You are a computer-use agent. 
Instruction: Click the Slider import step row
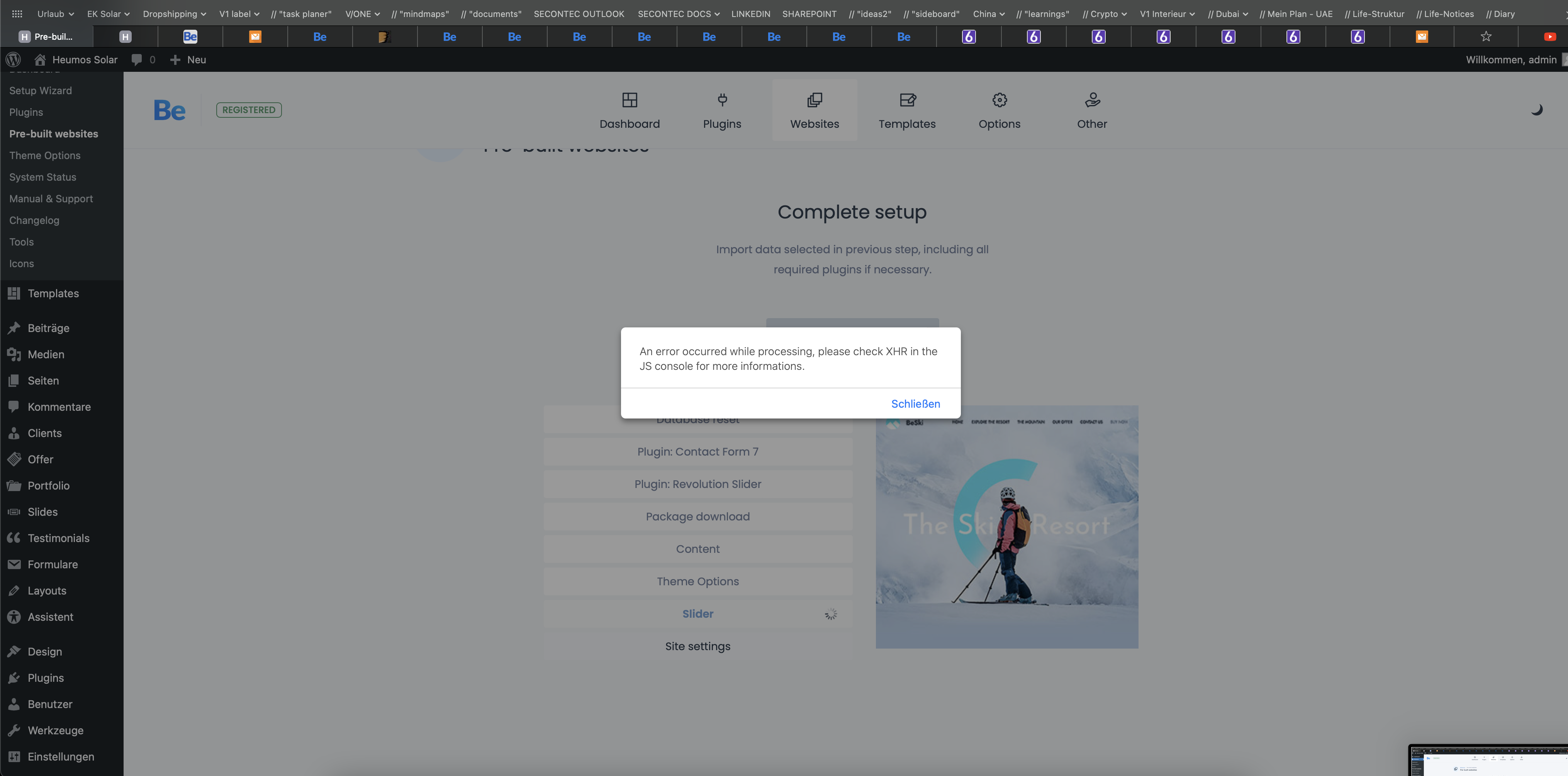pos(697,613)
